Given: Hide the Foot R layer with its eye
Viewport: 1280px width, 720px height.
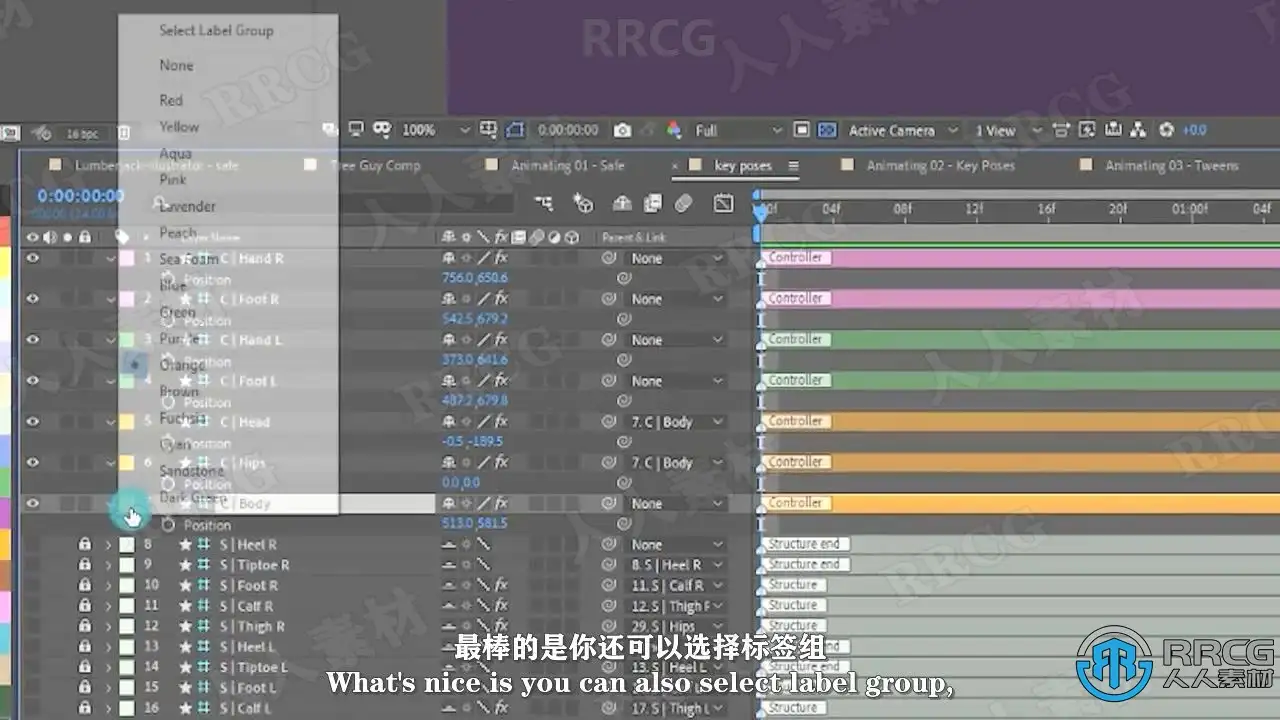Looking at the screenshot, I should tap(33, 299).
